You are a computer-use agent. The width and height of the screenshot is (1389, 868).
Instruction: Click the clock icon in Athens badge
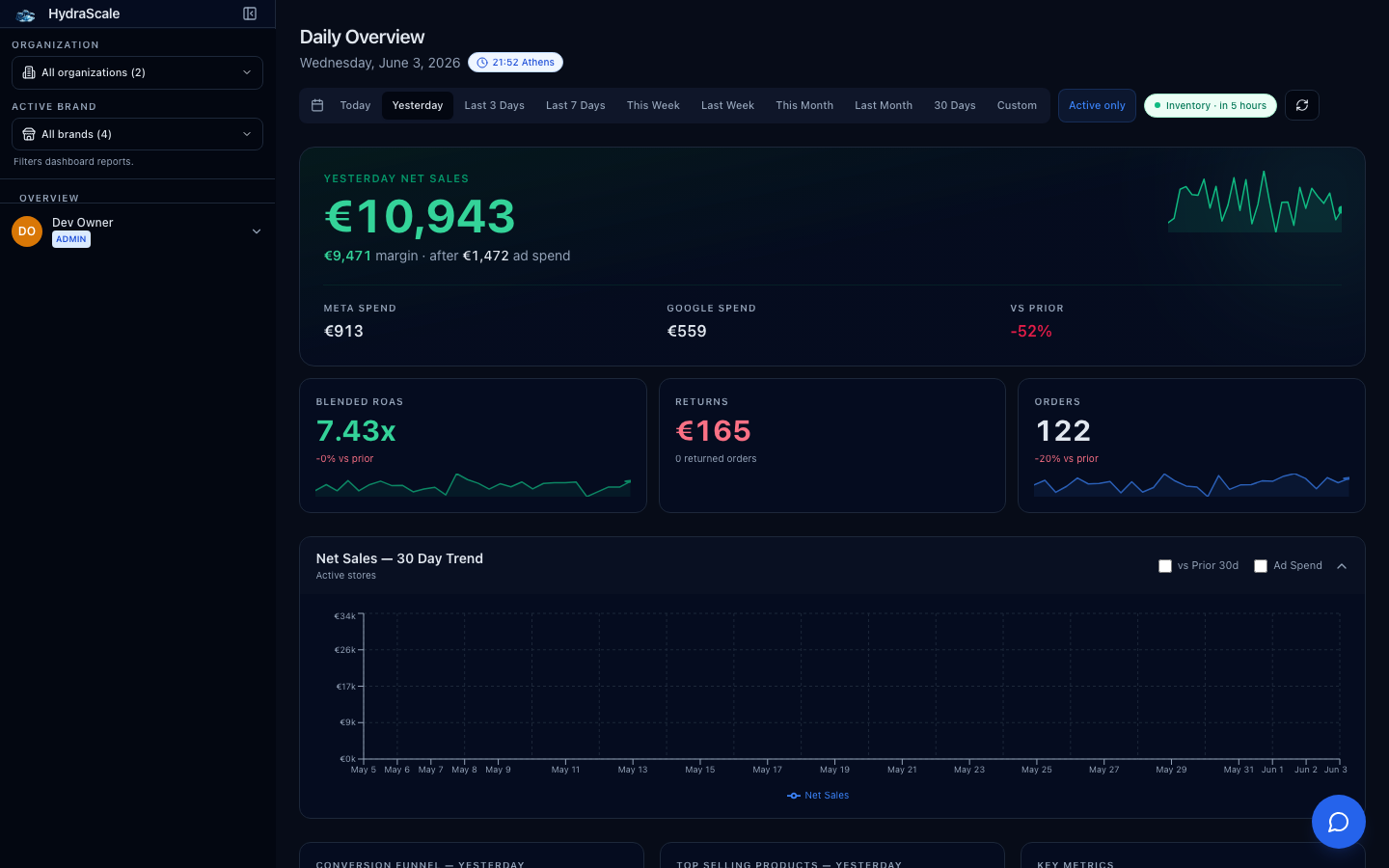pos(482,63)
